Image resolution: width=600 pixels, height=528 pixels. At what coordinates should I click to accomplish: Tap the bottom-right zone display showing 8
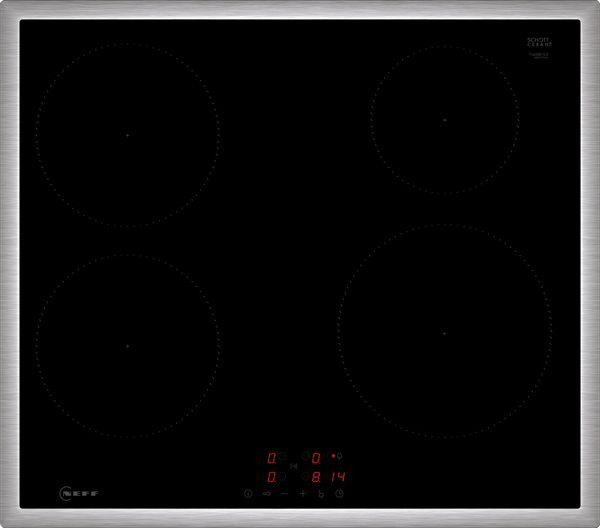click(316, 477)
